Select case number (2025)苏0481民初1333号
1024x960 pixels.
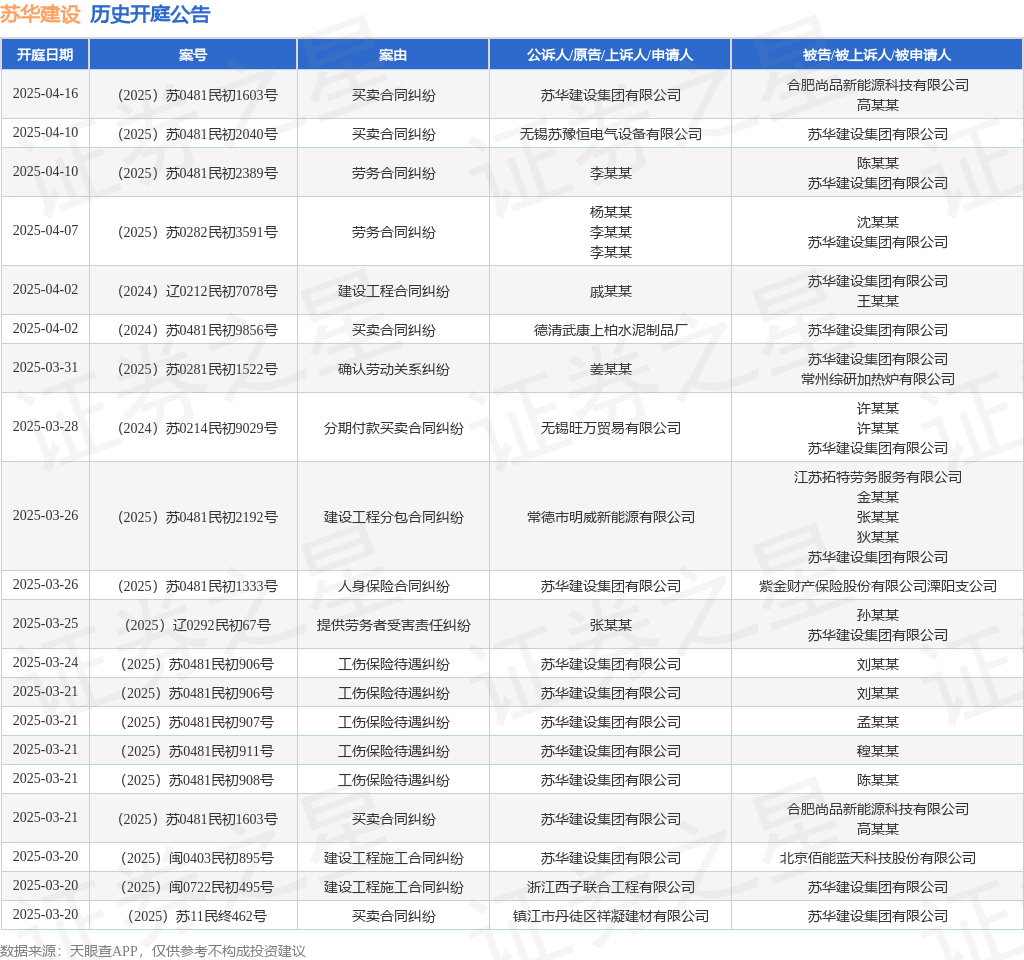pos(197,586)
